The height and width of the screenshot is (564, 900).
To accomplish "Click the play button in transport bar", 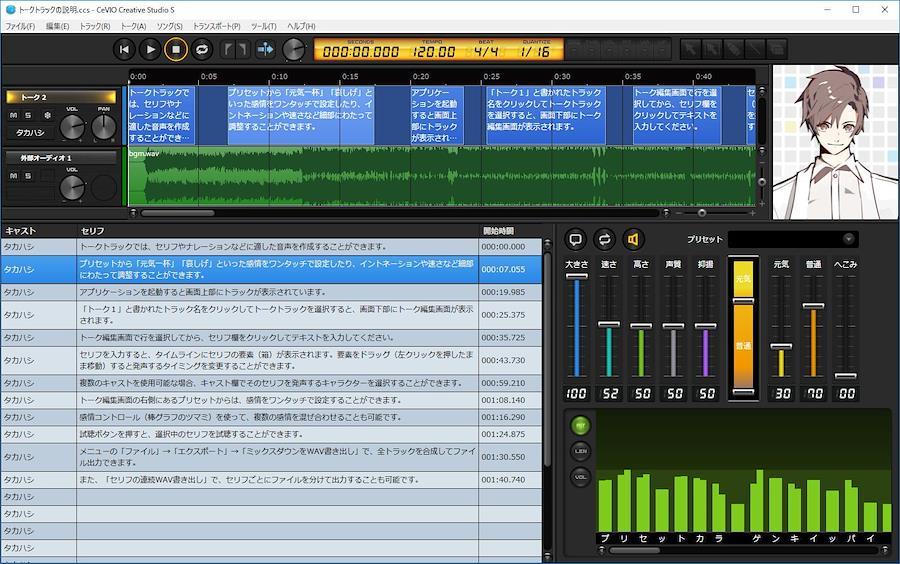I will click(x=150, y=48).
